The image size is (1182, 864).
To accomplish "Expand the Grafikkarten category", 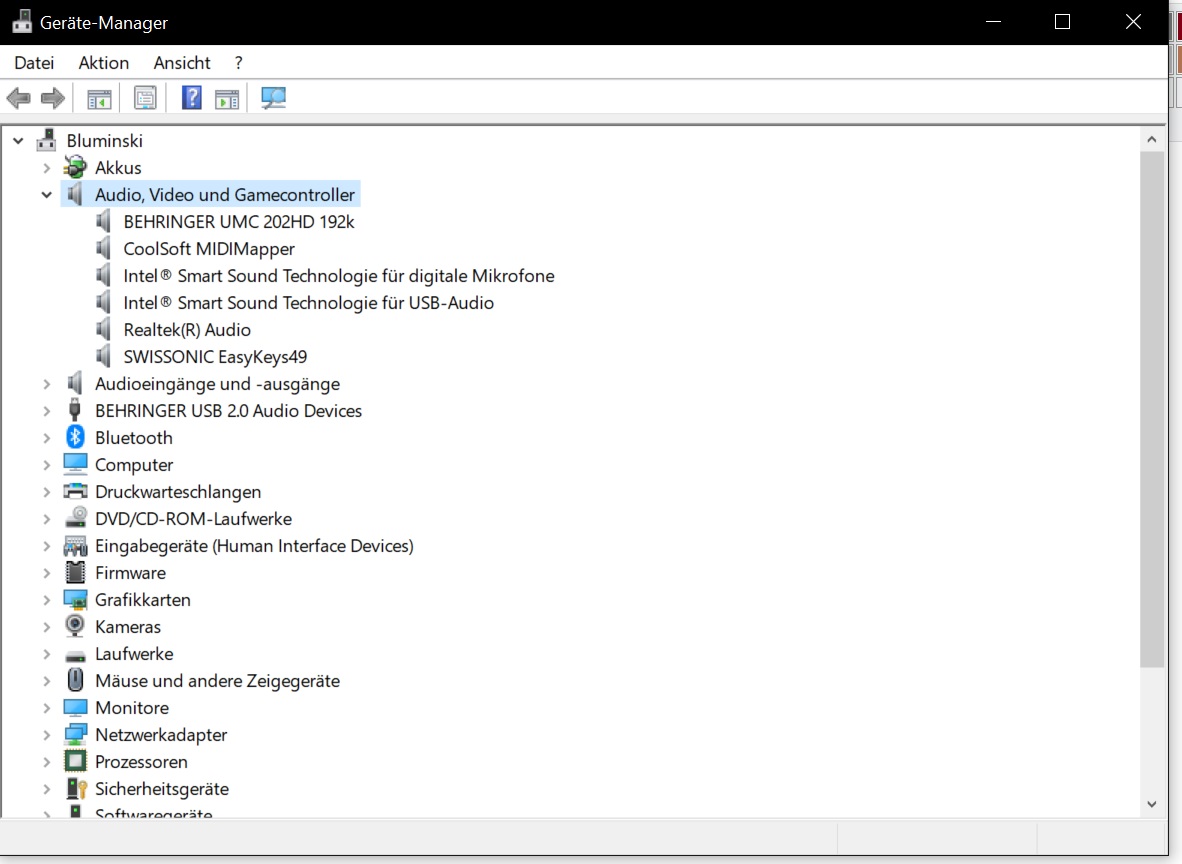I will 47,600.
